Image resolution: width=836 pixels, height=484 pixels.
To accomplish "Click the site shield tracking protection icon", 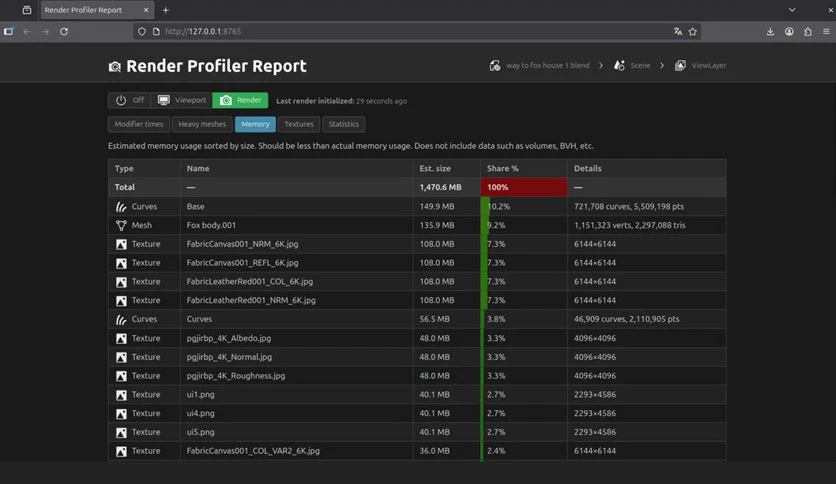I will coord(141,31).
